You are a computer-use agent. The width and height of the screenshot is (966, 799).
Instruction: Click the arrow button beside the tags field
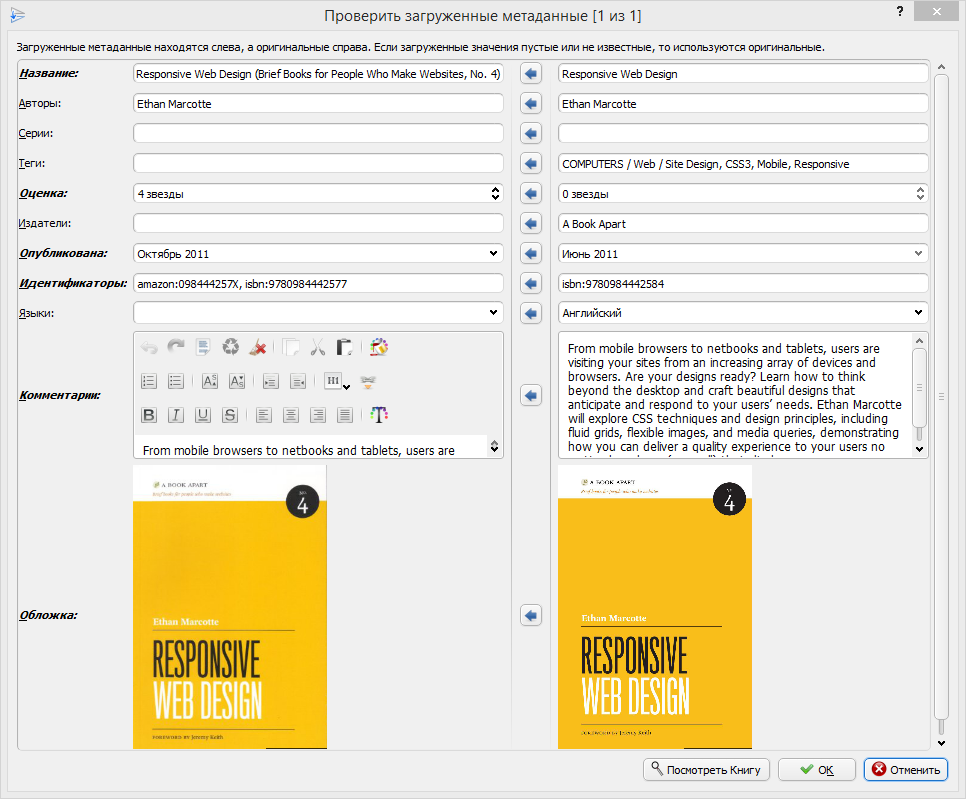[x=530, y=163]
